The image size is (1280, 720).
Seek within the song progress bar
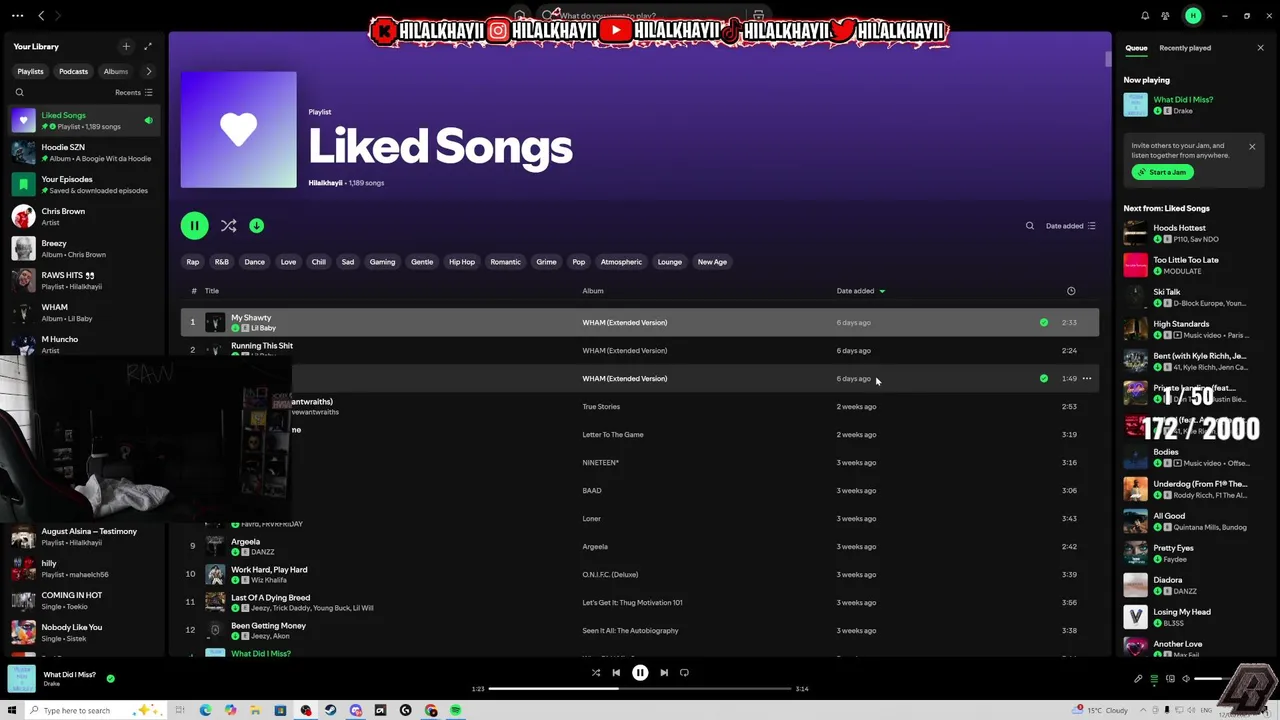pyautogui.click(x=640, y=688)
